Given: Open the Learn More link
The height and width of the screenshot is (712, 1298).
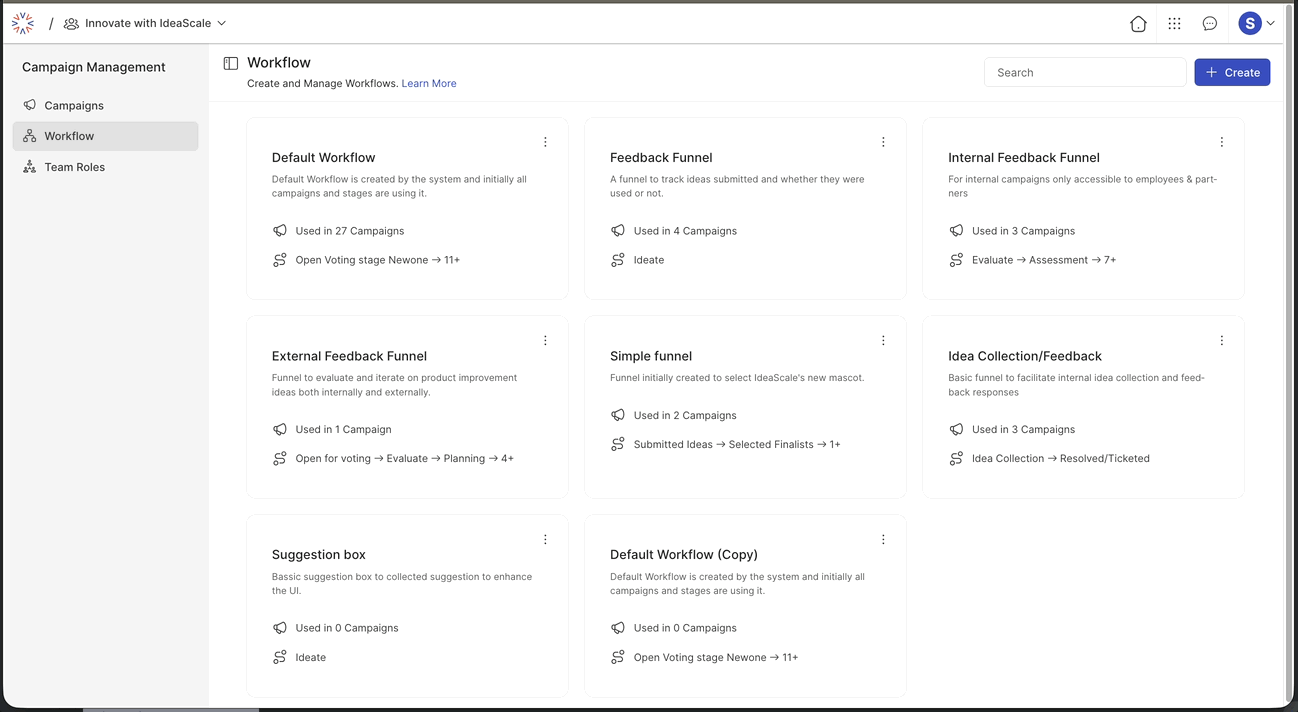Looking at the screenshot, I should click(x=429, y=83).
